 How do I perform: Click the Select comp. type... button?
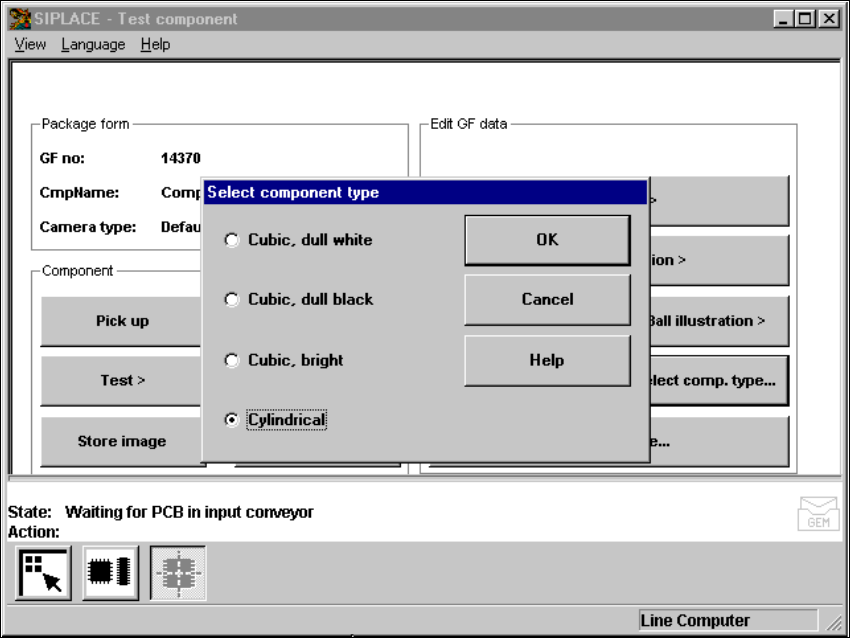[x=719, y=381]
